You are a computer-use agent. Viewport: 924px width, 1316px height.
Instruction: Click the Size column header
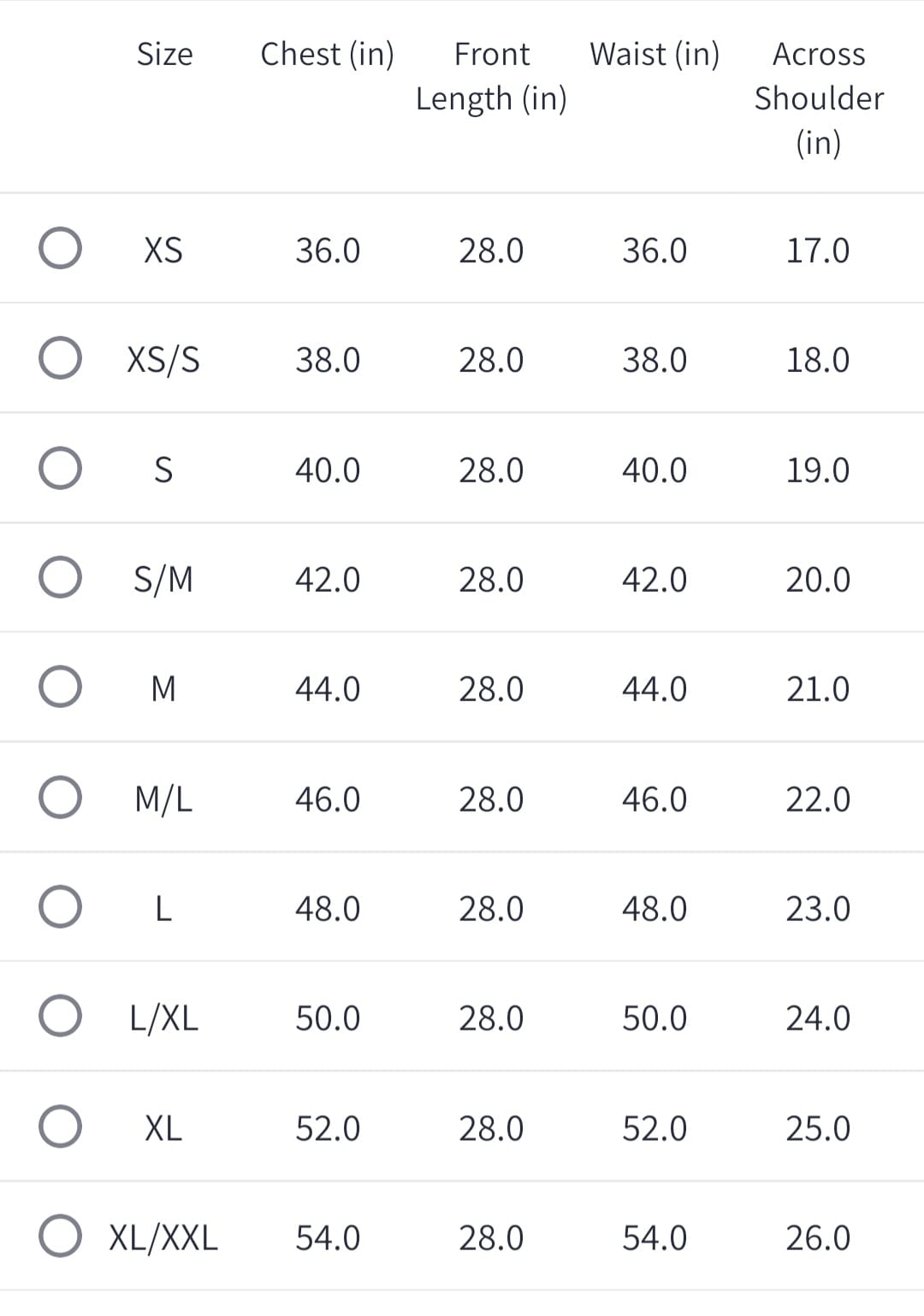pyautogui.click(x=164, y=54)
